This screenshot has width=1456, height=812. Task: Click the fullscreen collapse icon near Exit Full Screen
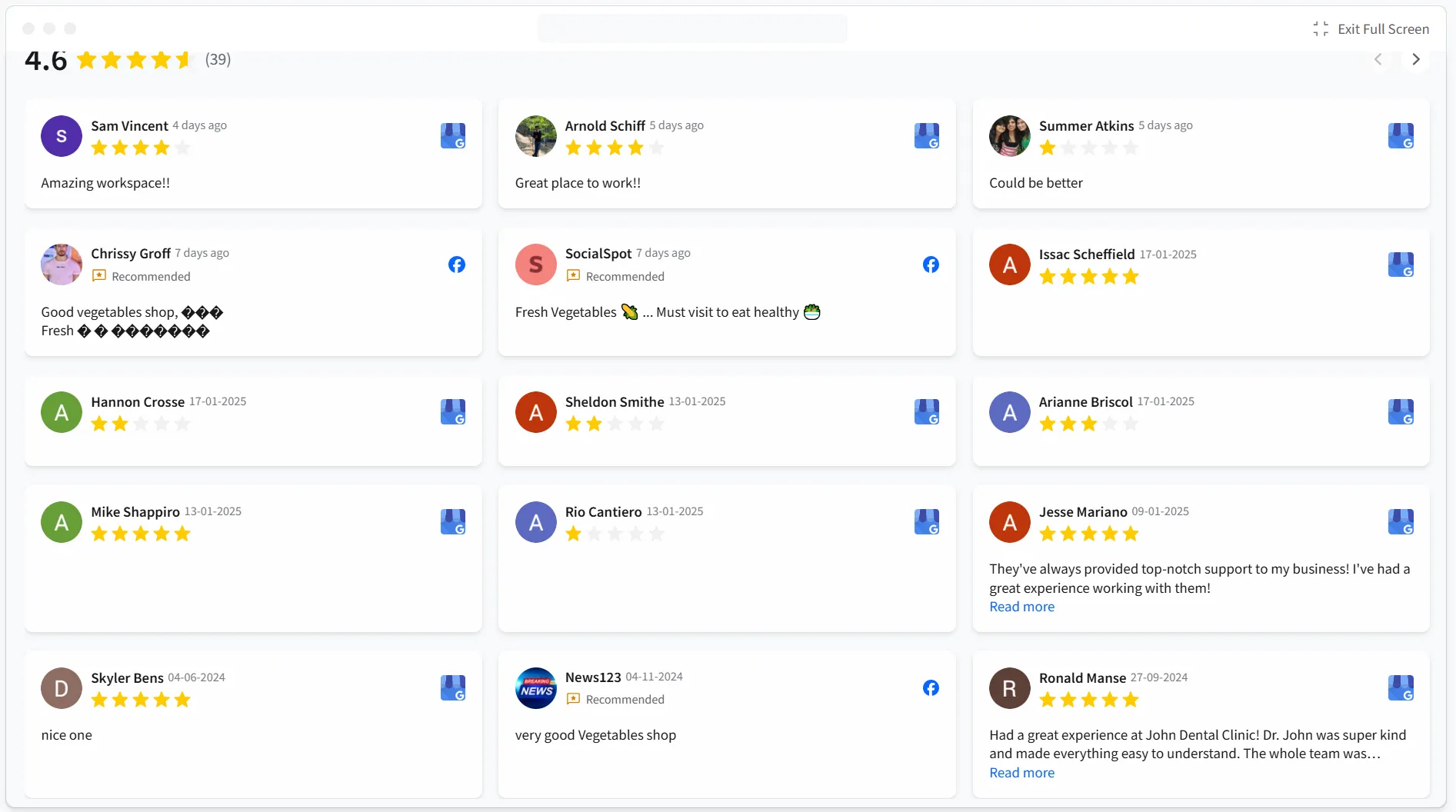(x=1320, y=28)
